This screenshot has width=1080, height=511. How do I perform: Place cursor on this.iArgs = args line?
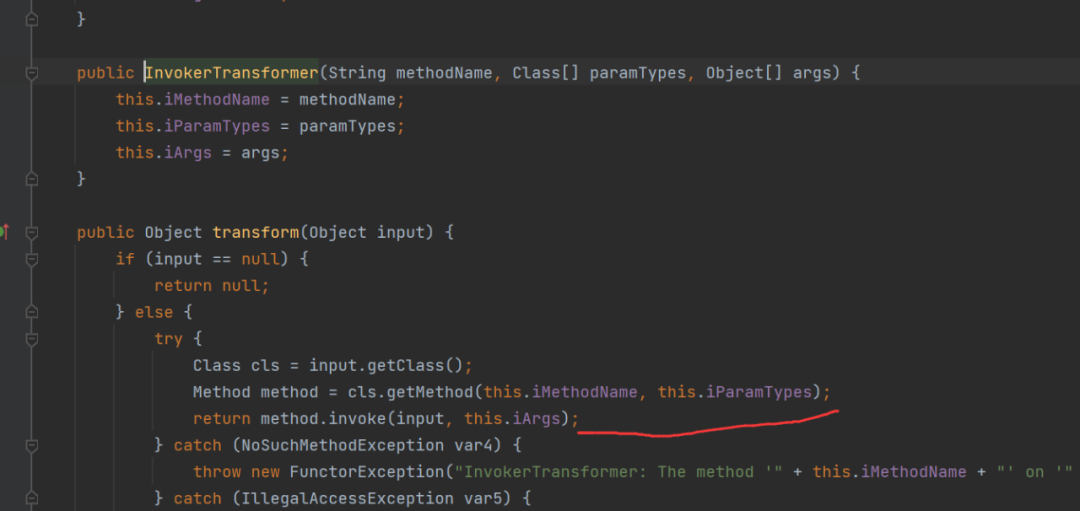201,153
